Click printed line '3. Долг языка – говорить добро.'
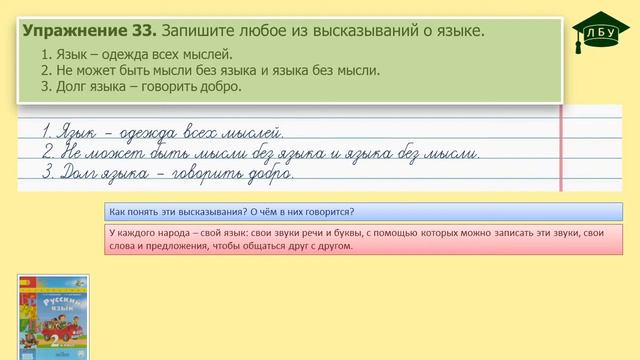Viewport: 640px width, 360px height. pos(141,87)
